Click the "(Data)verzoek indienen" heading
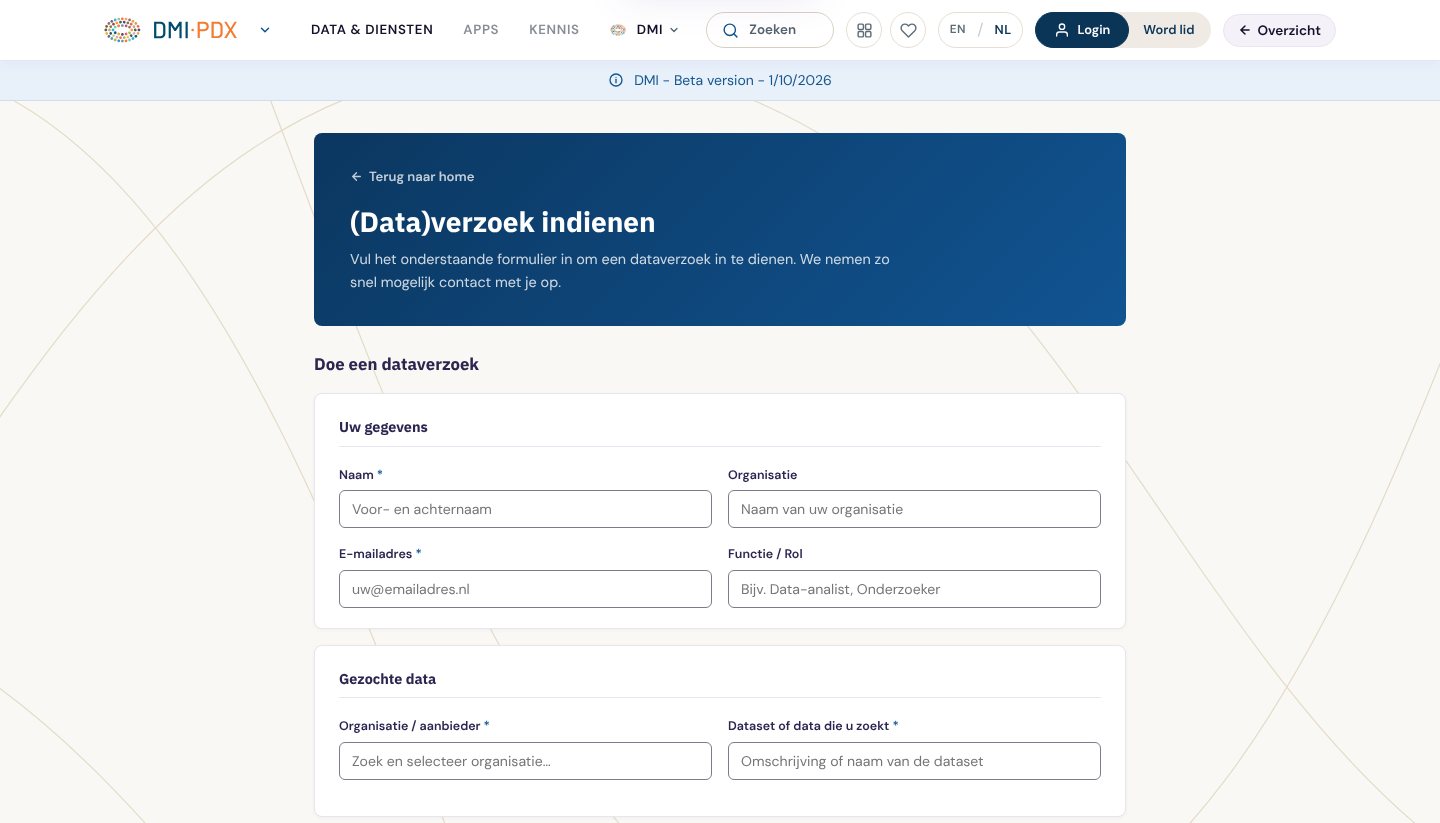Image resolution: width=1440 pixels, height=823 pixels. coord(502,222)
